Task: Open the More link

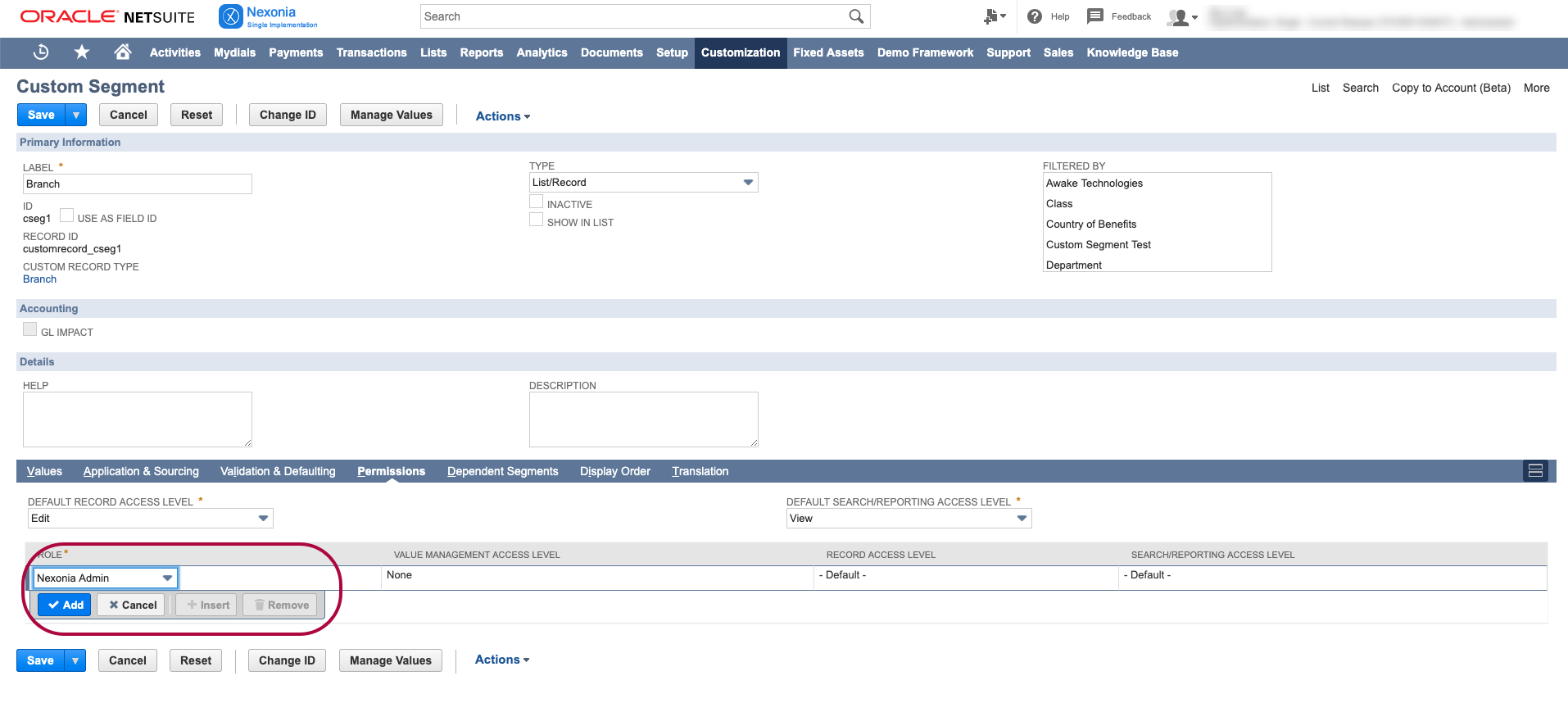Action: click(x=1537, y=88)
